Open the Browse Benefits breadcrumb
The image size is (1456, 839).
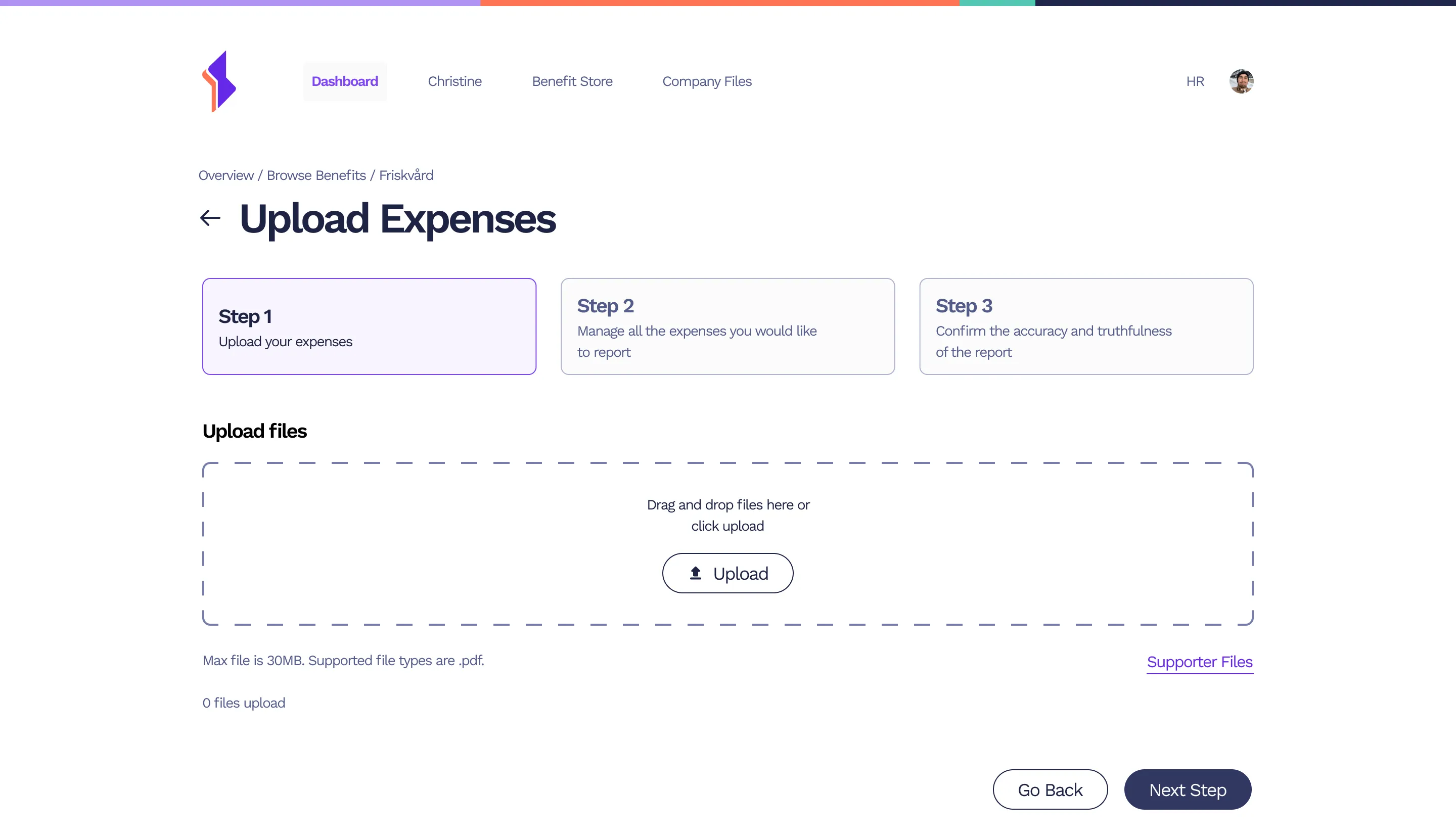coord(316,175)
